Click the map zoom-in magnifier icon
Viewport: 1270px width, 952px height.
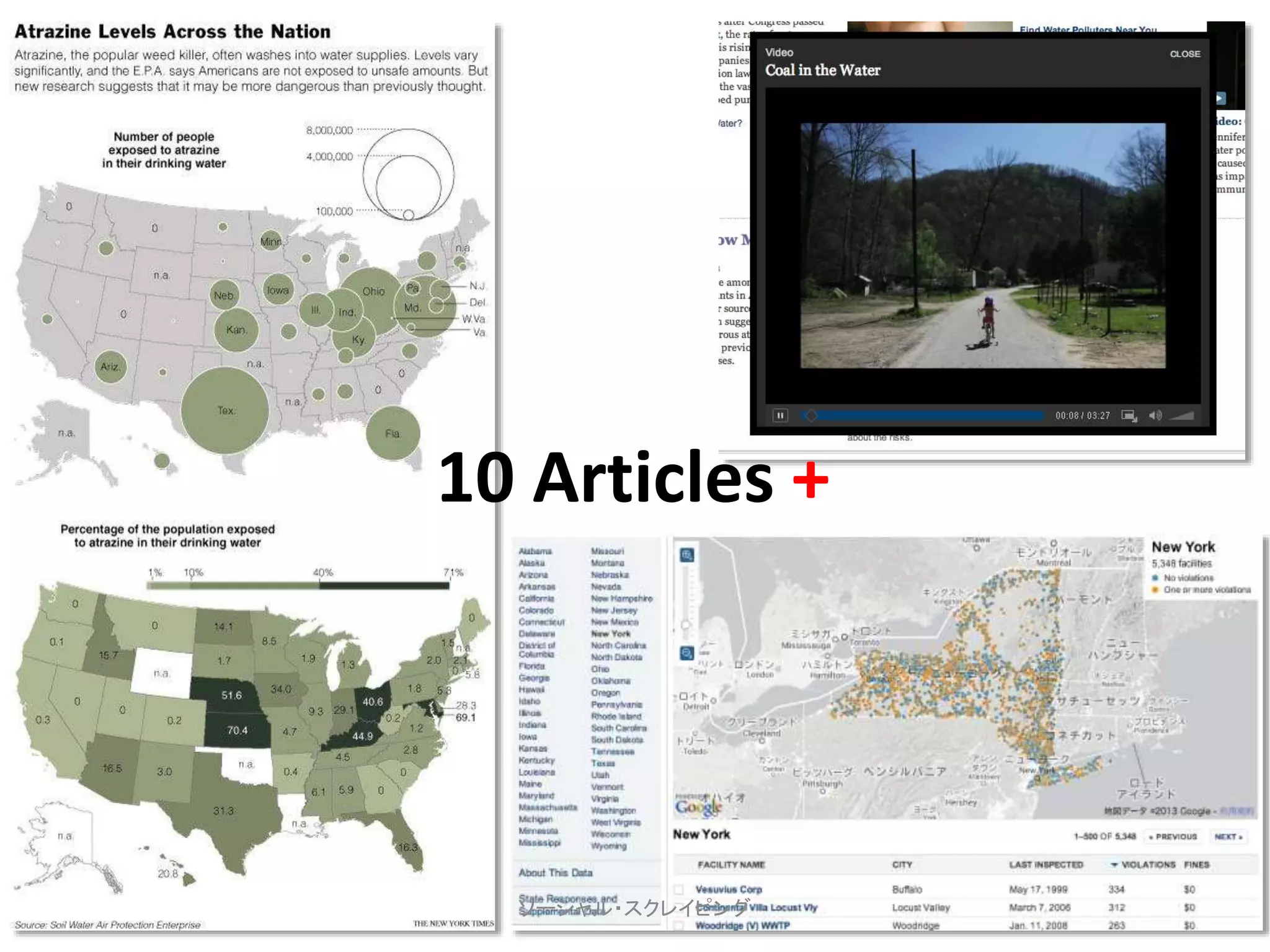tap(687, 555)
